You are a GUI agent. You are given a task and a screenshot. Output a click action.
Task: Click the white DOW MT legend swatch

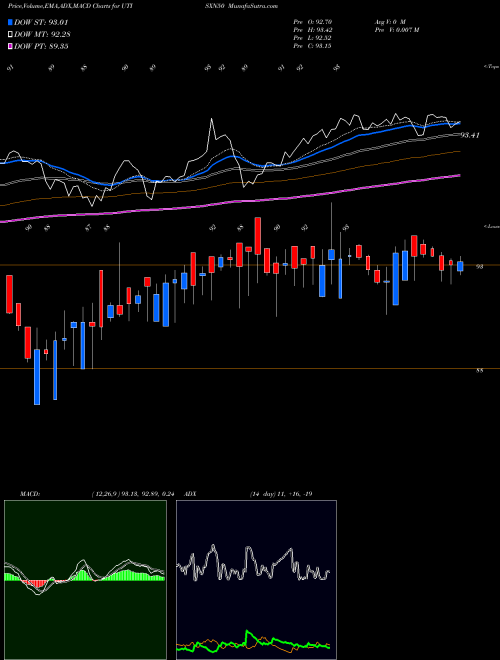click(x=10, y=35)
